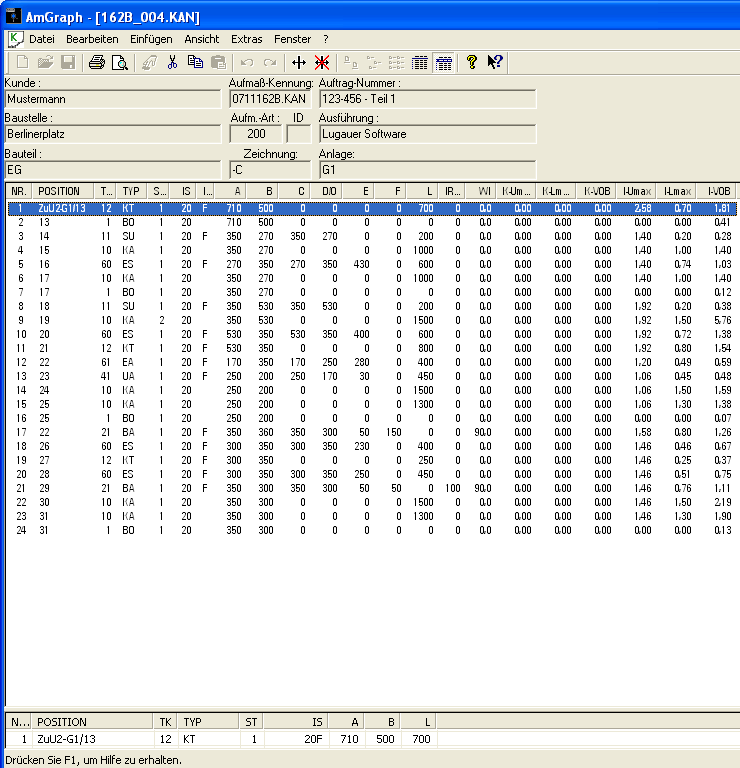This screenshot has width=740, height=768.
Task: Select row 24, the last table row
Action: coord(372,530)
